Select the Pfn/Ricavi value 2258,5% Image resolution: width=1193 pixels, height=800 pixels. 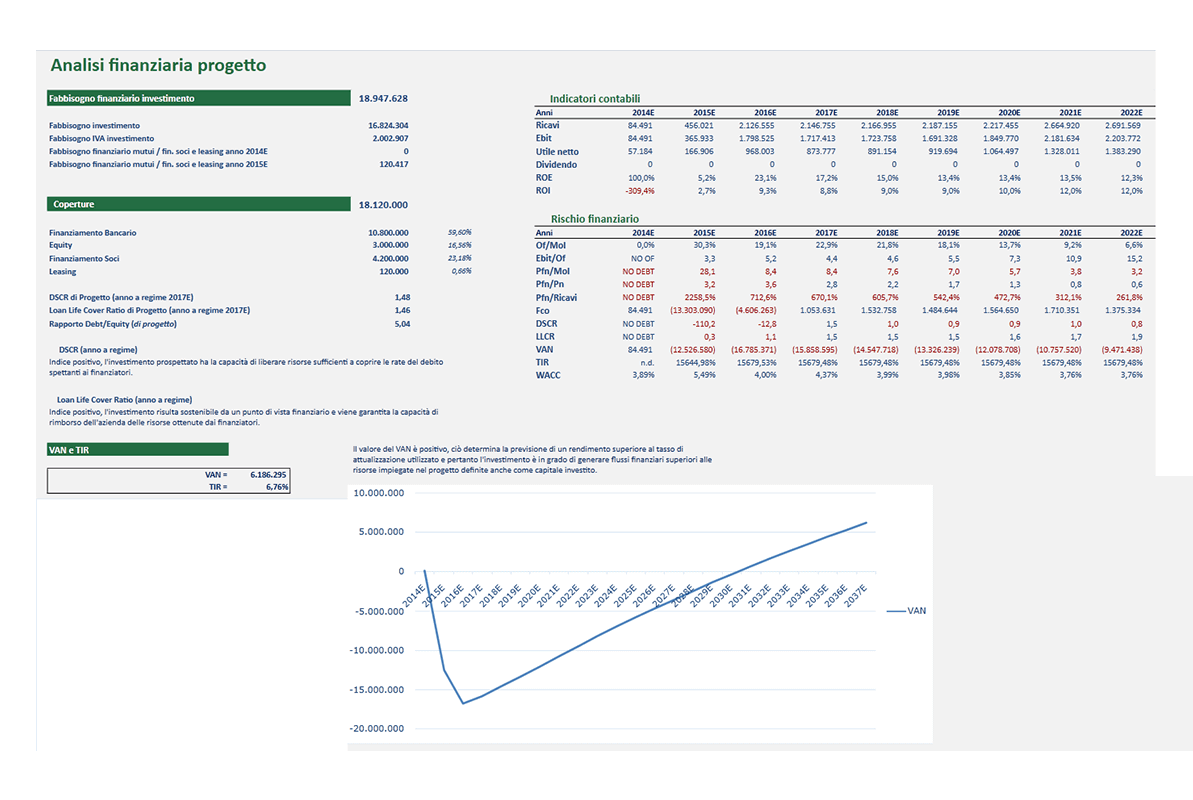point(700,298)
